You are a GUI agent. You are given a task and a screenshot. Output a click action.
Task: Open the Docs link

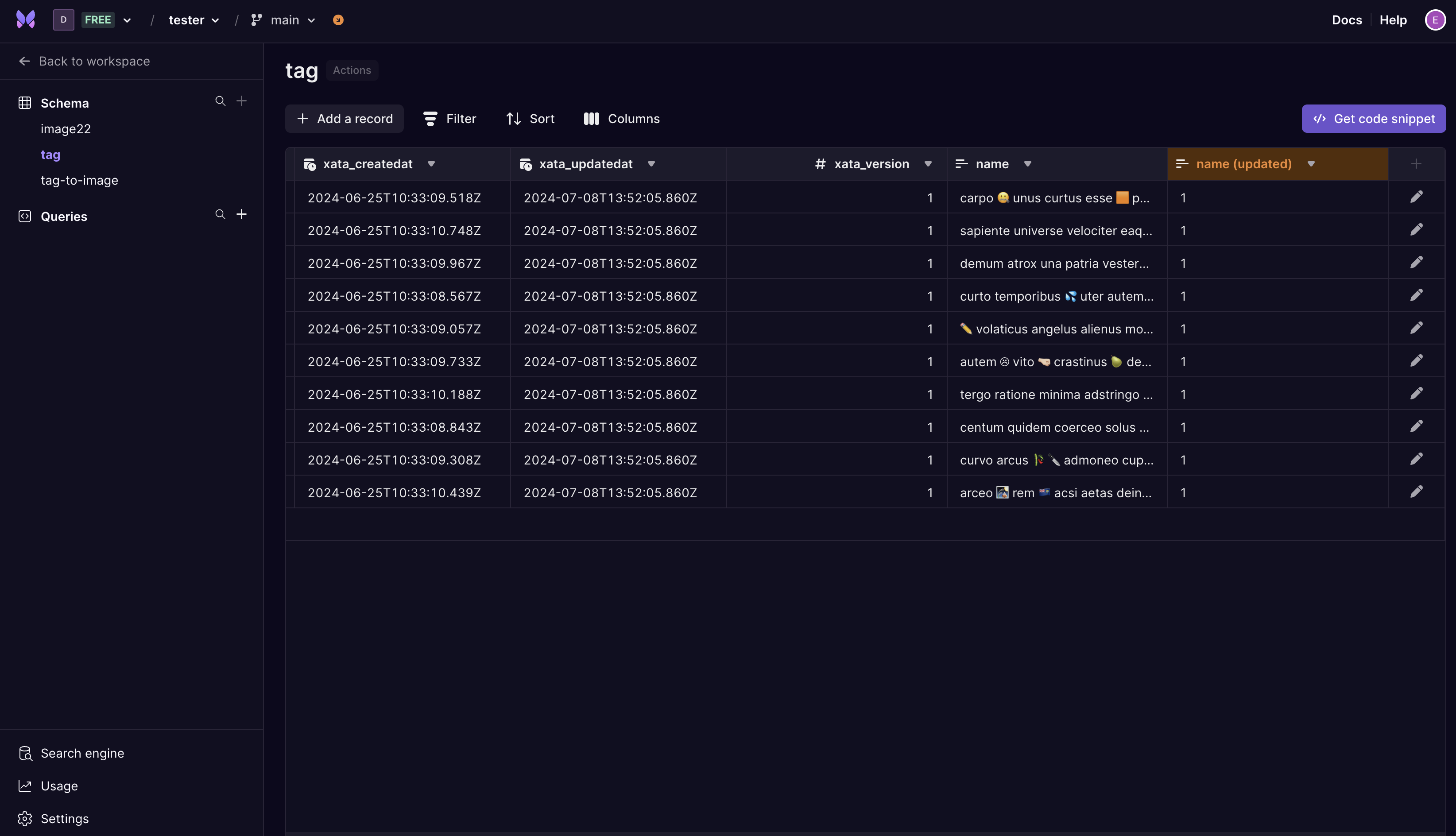tap(1346, 20)
